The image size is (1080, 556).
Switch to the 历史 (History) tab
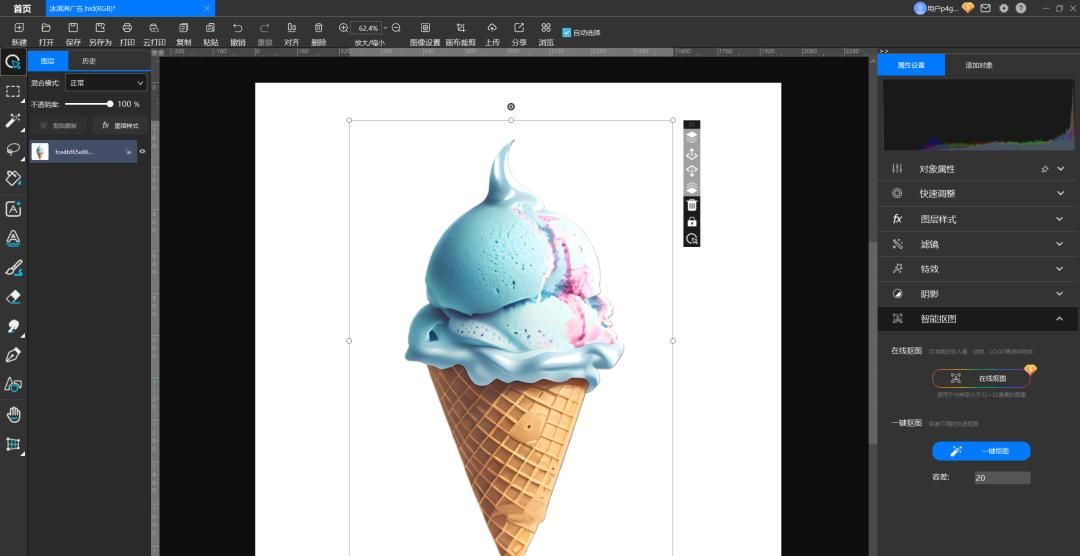(x=89, y=61)
